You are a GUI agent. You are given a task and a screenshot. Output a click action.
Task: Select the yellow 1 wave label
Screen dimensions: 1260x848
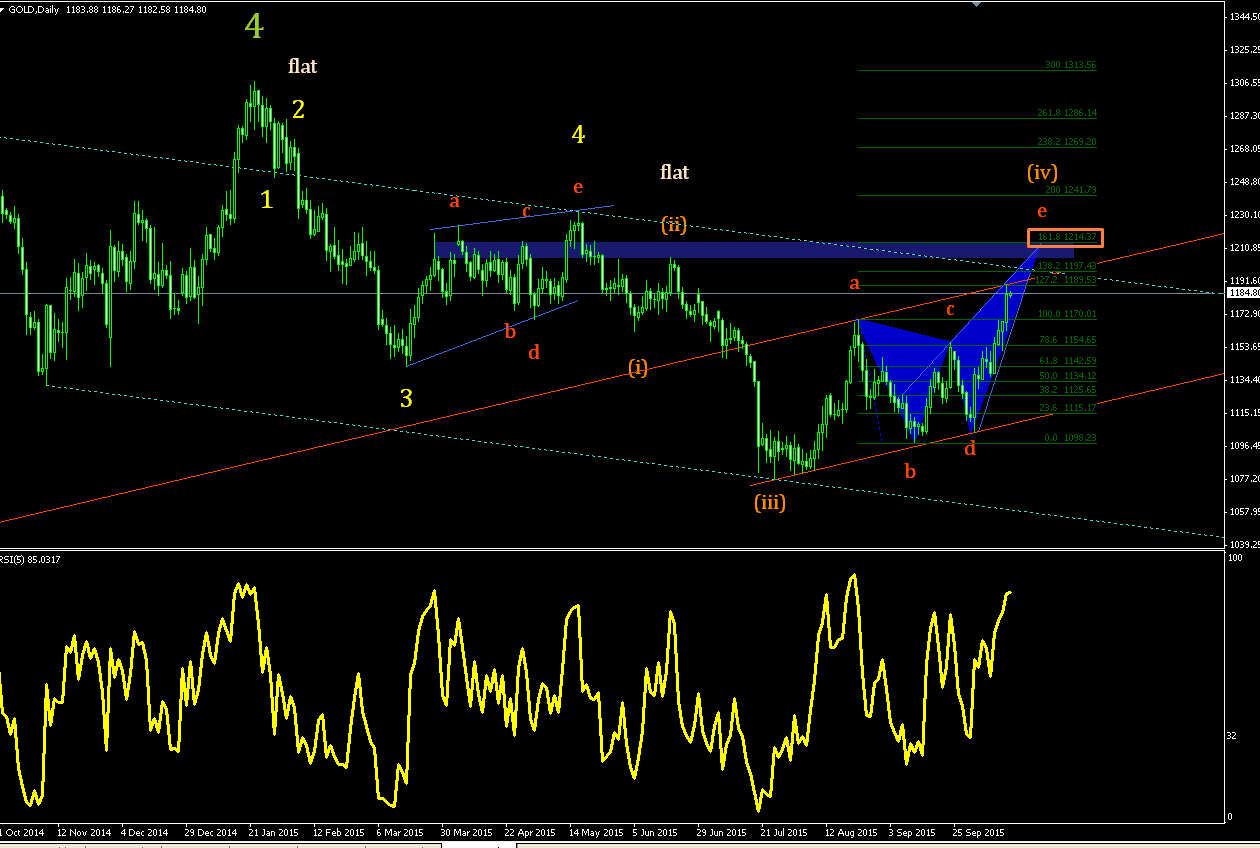pos(266,199)
